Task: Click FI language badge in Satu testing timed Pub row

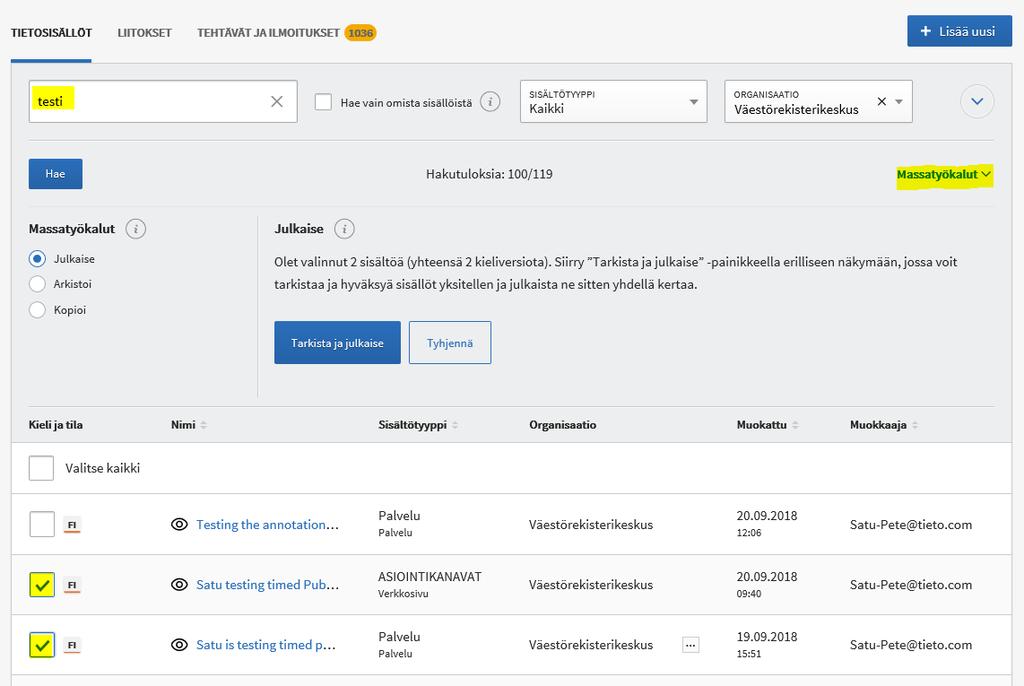Action: pos(72,585)
